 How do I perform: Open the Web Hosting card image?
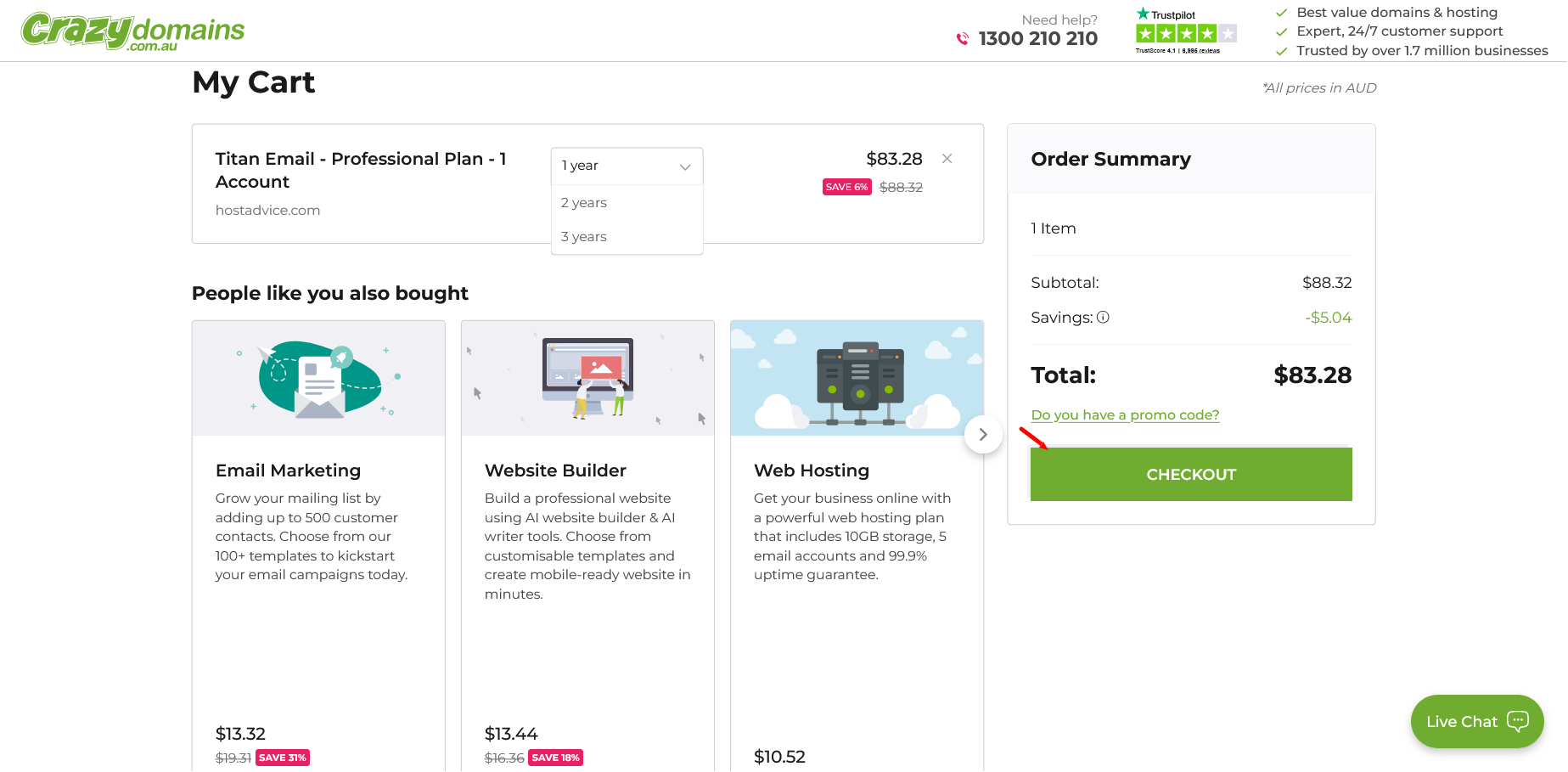(x=857, y=378)
